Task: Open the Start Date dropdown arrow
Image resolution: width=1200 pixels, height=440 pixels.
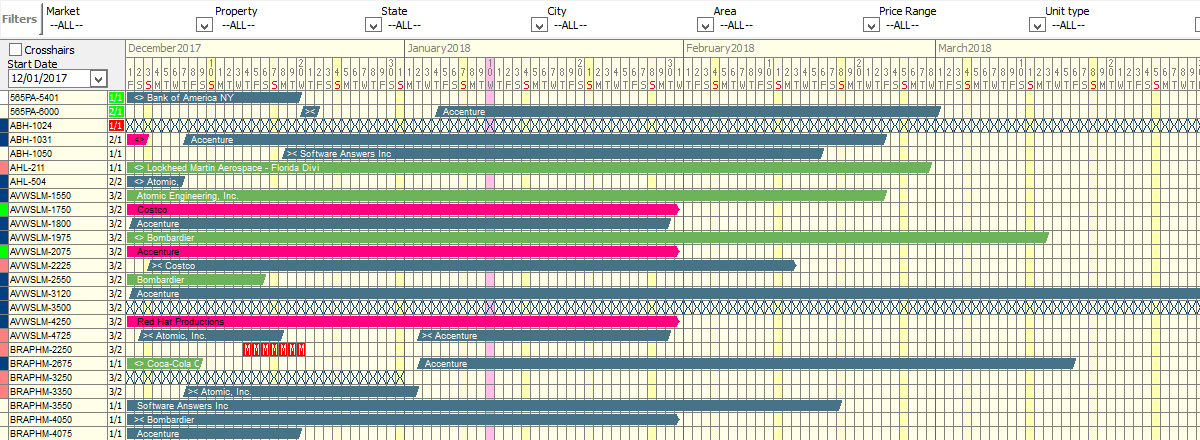Action: (x=98, y=78)
